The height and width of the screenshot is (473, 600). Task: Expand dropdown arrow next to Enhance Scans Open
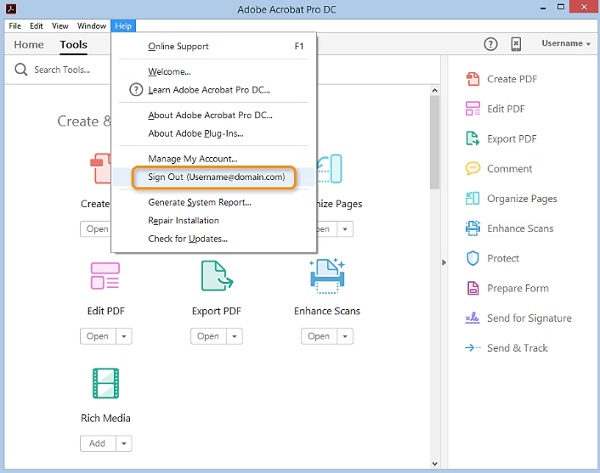pyautogui.click(x=345, y=336)
